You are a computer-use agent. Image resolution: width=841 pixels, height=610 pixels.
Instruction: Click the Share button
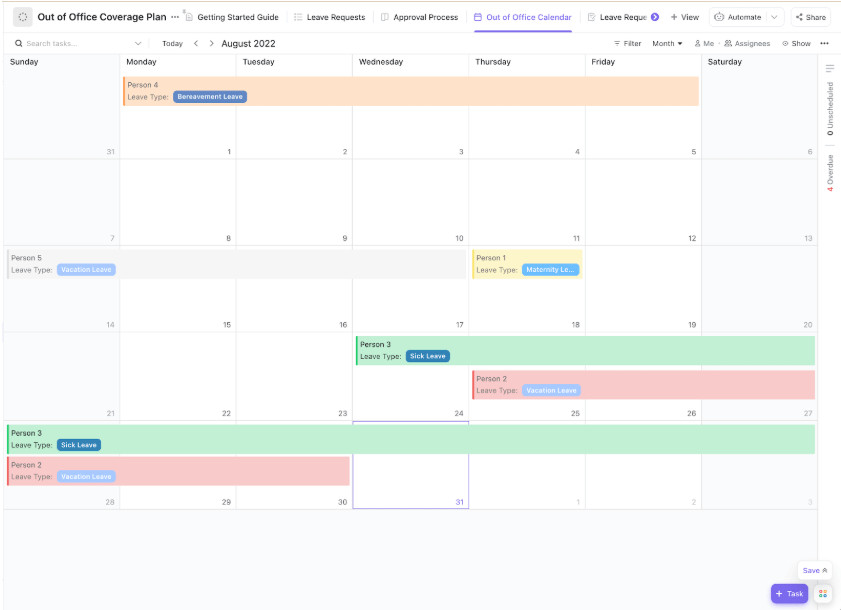pyautogui.click(x=810, y=17)
